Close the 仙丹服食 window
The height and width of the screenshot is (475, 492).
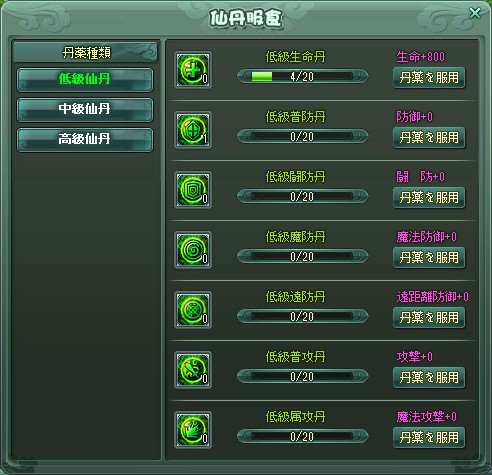tap(475, 13)
